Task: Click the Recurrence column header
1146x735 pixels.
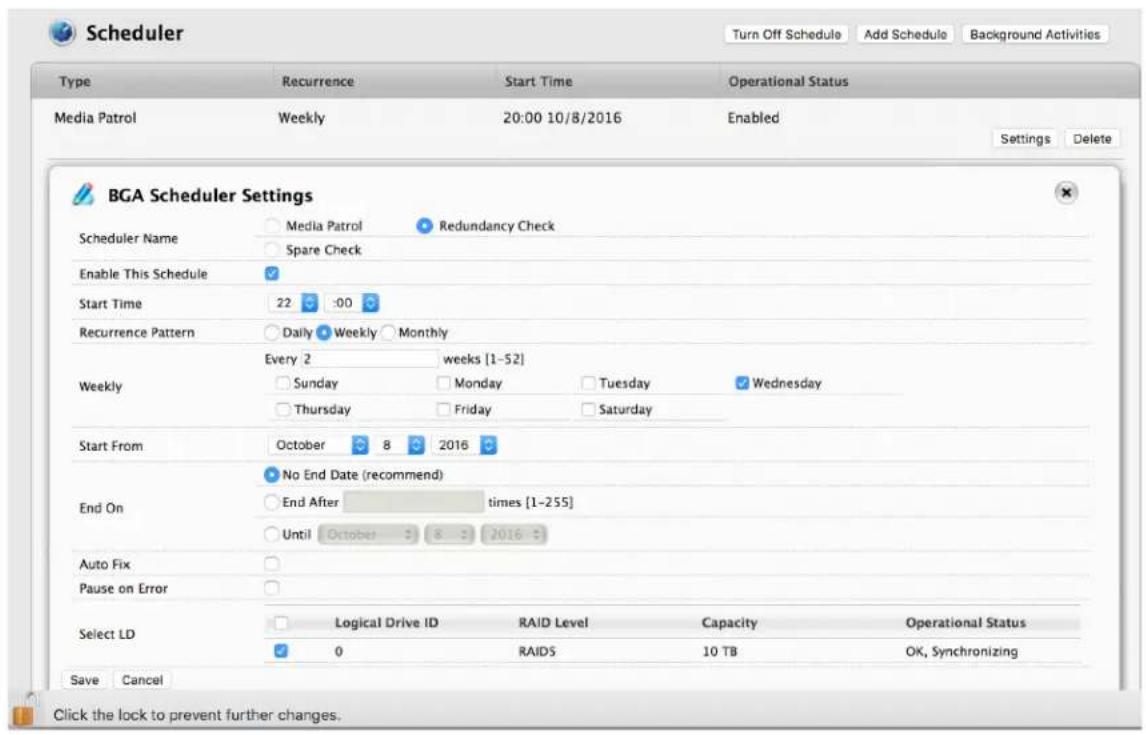Action: click(x=318, y=81)
